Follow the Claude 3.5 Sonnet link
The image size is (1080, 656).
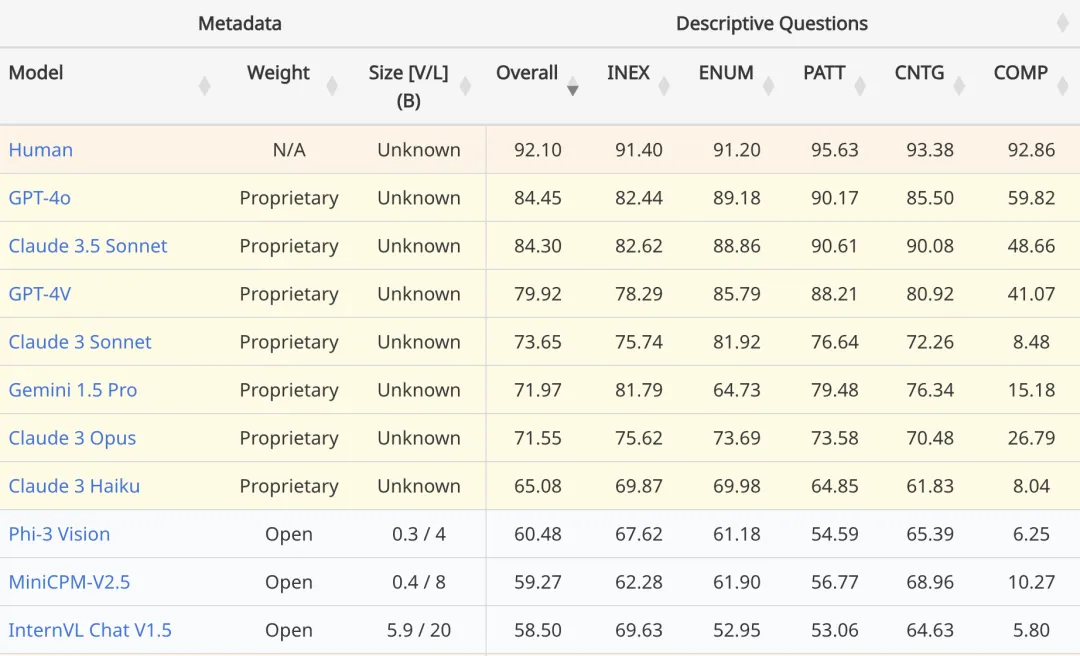[x=88, y=246]
